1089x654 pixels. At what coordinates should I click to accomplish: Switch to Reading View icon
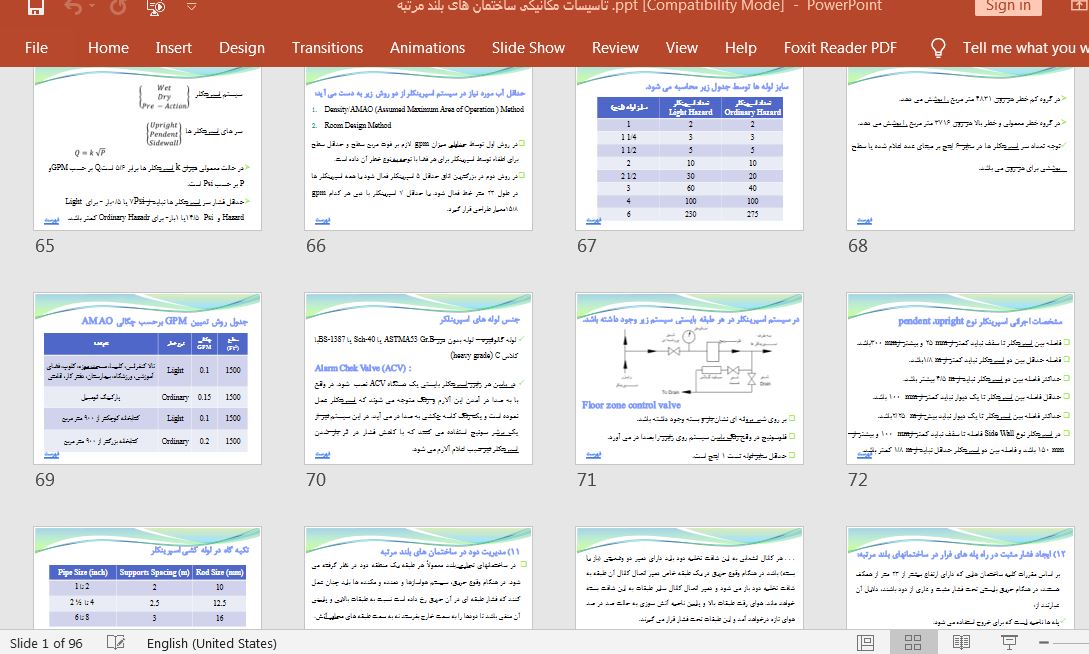click(961, 643)
